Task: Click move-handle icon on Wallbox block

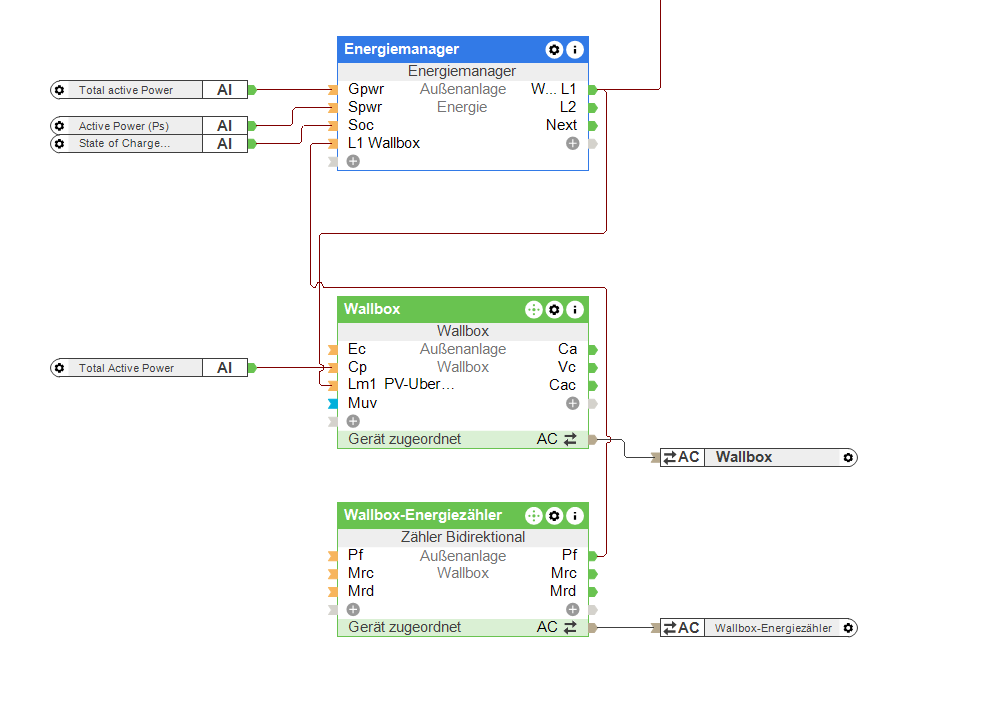Action: (x=534, y=310)
